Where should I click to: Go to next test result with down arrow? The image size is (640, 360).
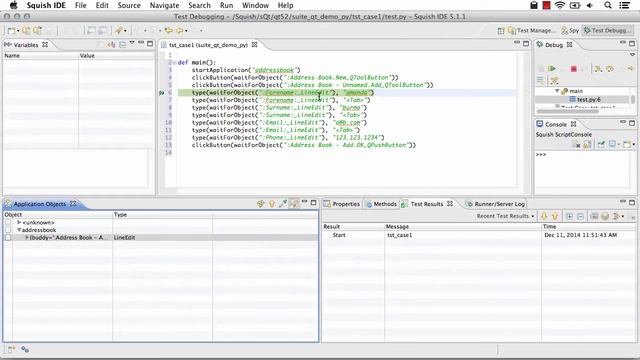(x=544, y=216)
